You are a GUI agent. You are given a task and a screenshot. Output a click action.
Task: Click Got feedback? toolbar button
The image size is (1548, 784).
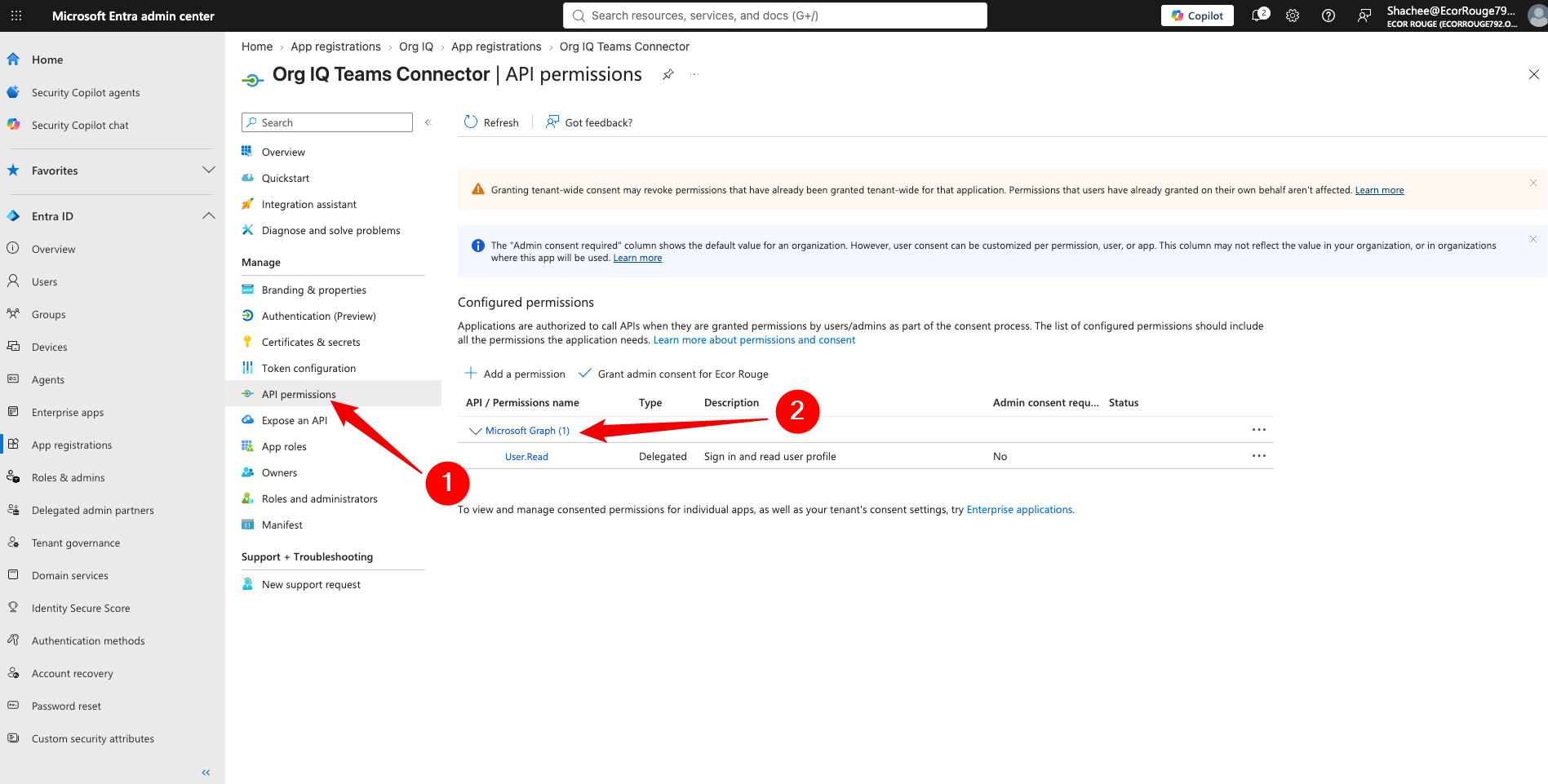point(589,122)
